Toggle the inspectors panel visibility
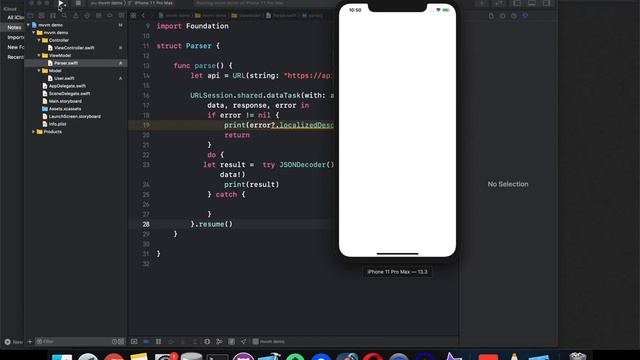 pyautogui.click(x=547, y=3)
